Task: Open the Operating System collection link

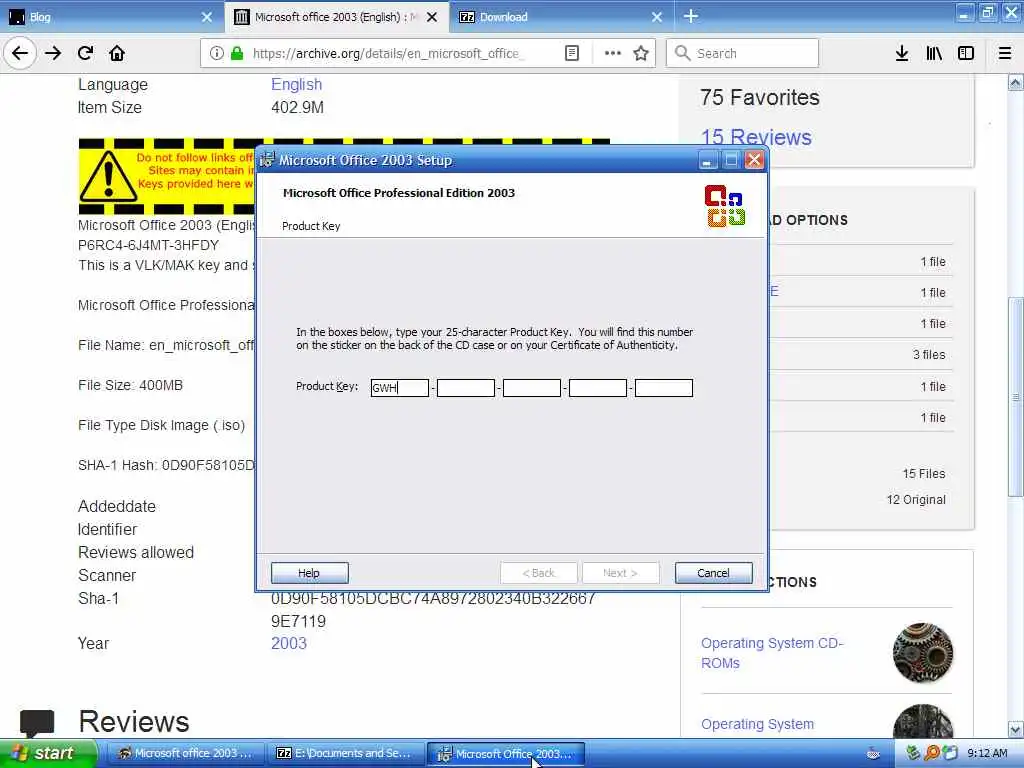Action: 758,724
